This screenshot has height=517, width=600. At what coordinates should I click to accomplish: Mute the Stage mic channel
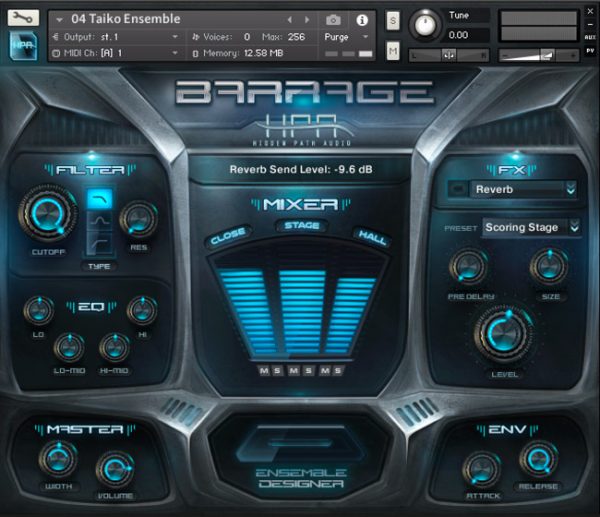point(294,370)
